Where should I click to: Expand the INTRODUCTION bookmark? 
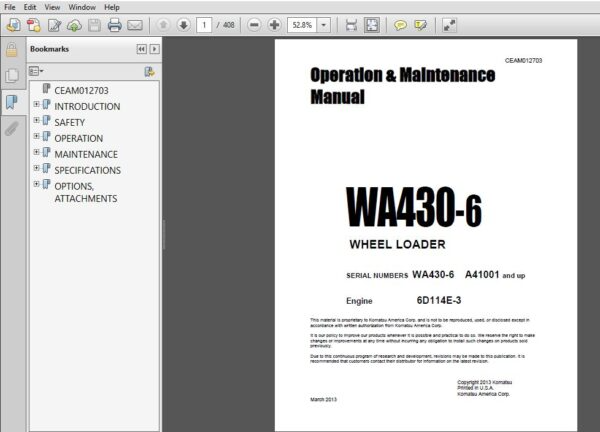[36, 104]
